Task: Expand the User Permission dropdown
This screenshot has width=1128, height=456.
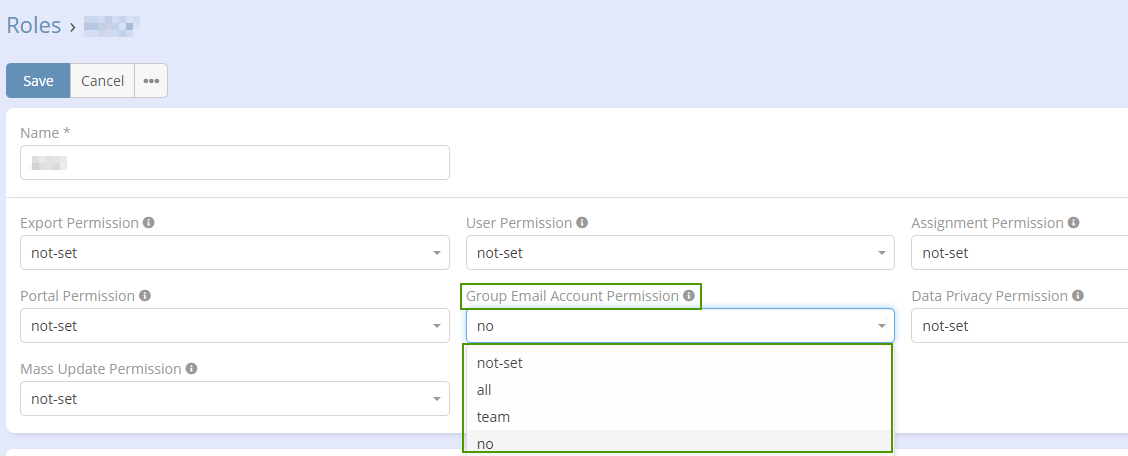Action: click(680, 253)
